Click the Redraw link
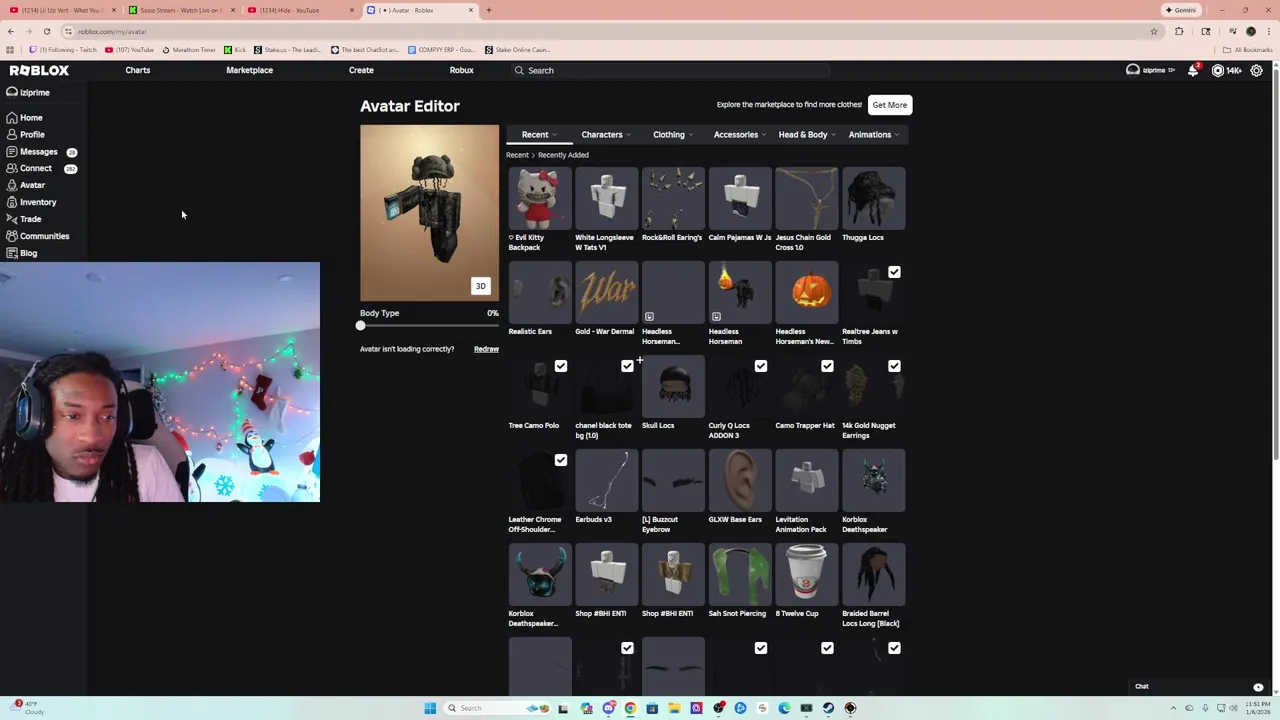 click(486, 349)
